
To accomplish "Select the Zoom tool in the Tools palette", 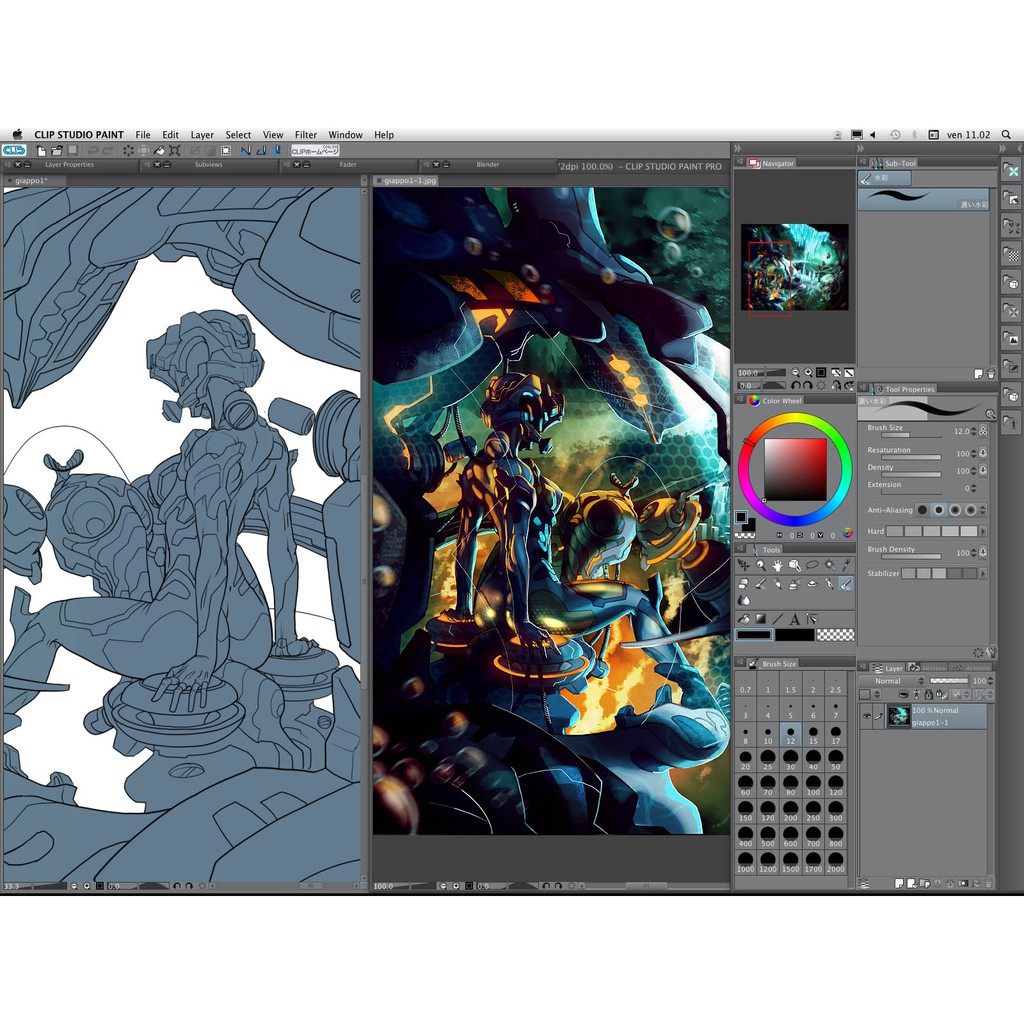I will 760,564.
